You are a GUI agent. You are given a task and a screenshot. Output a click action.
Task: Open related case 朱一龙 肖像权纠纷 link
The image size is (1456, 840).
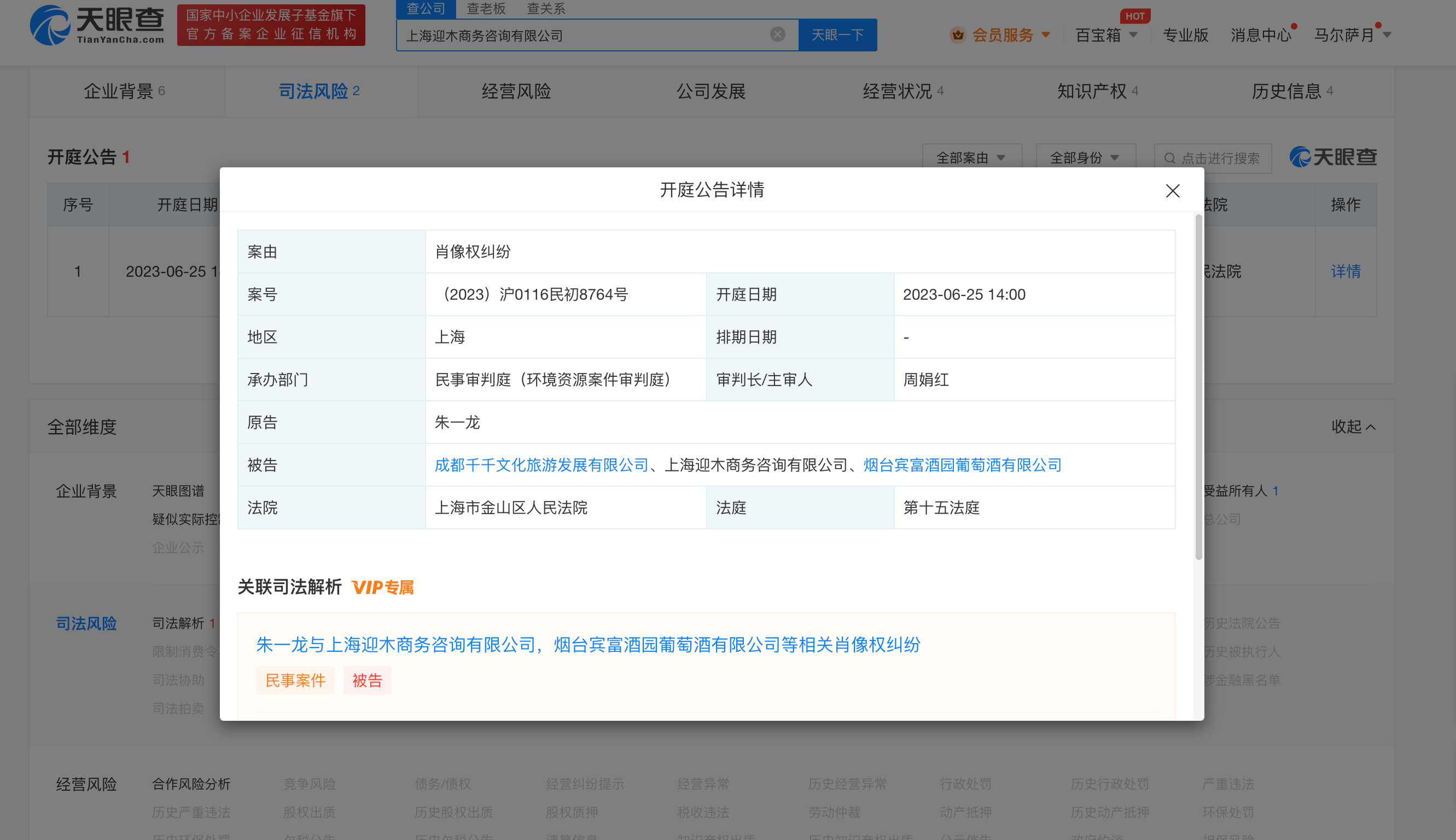click(587, 644)
